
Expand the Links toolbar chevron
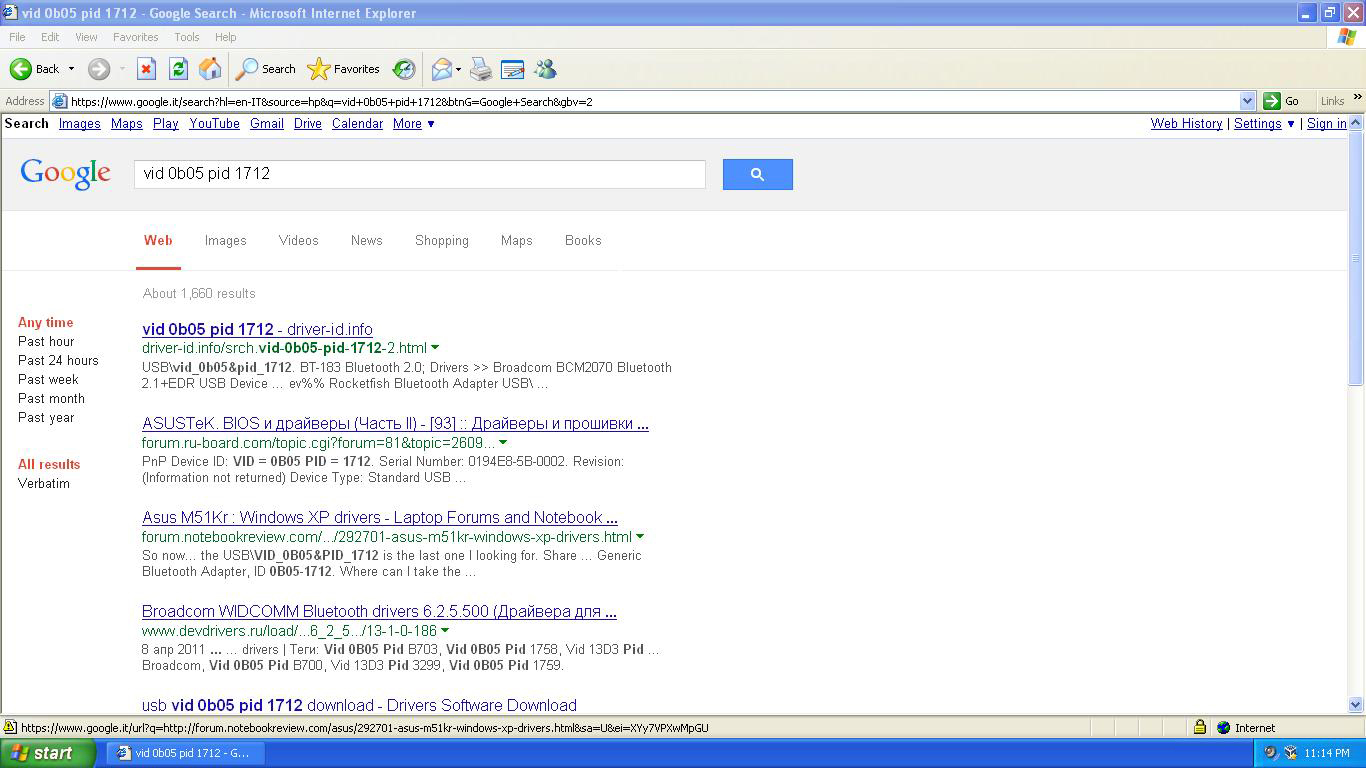click(x=1357, y=97)
